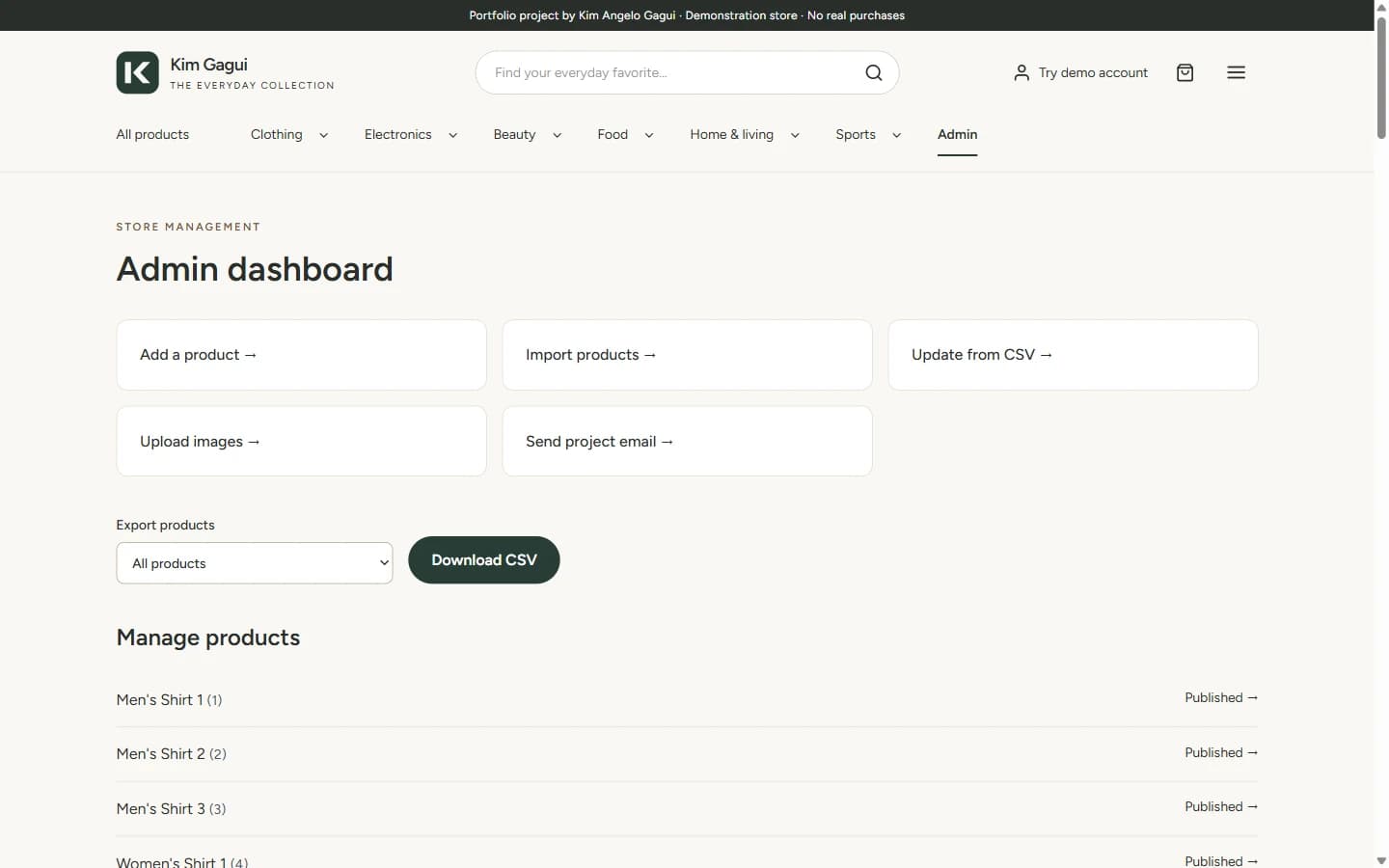Open the Home & living menu label
This screenshot has height=868, width=1389.
pos(731,134)
